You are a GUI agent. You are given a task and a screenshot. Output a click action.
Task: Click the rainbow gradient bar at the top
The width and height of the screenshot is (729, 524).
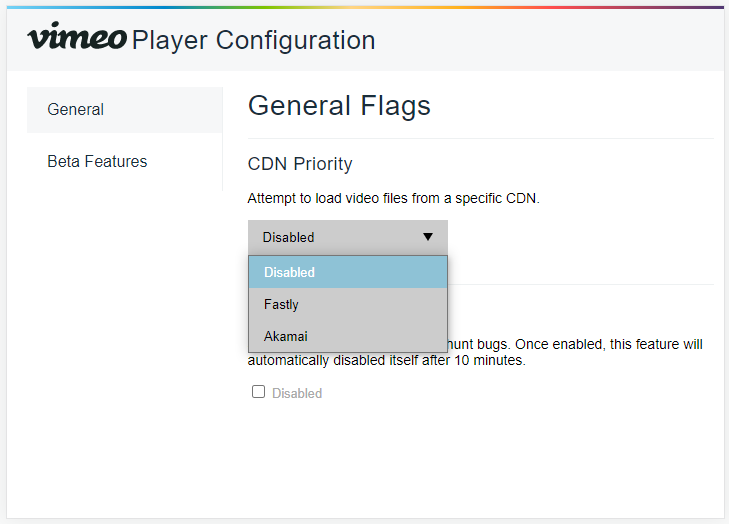[364, 6]
